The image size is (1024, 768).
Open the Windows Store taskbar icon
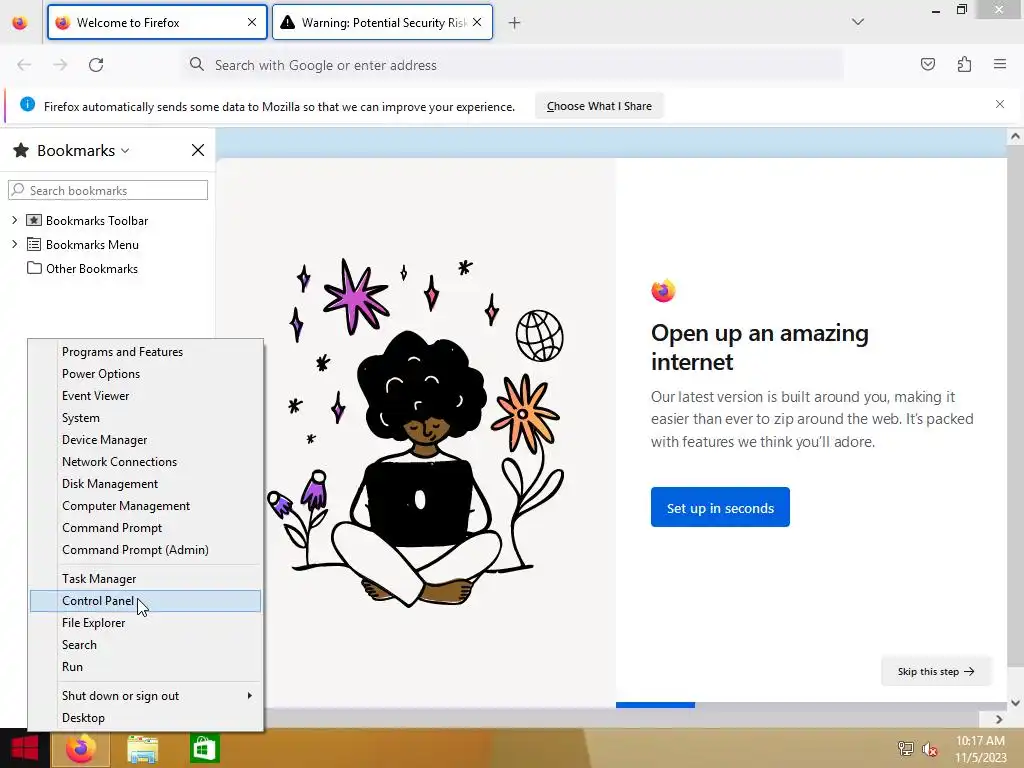coord(204,749)
